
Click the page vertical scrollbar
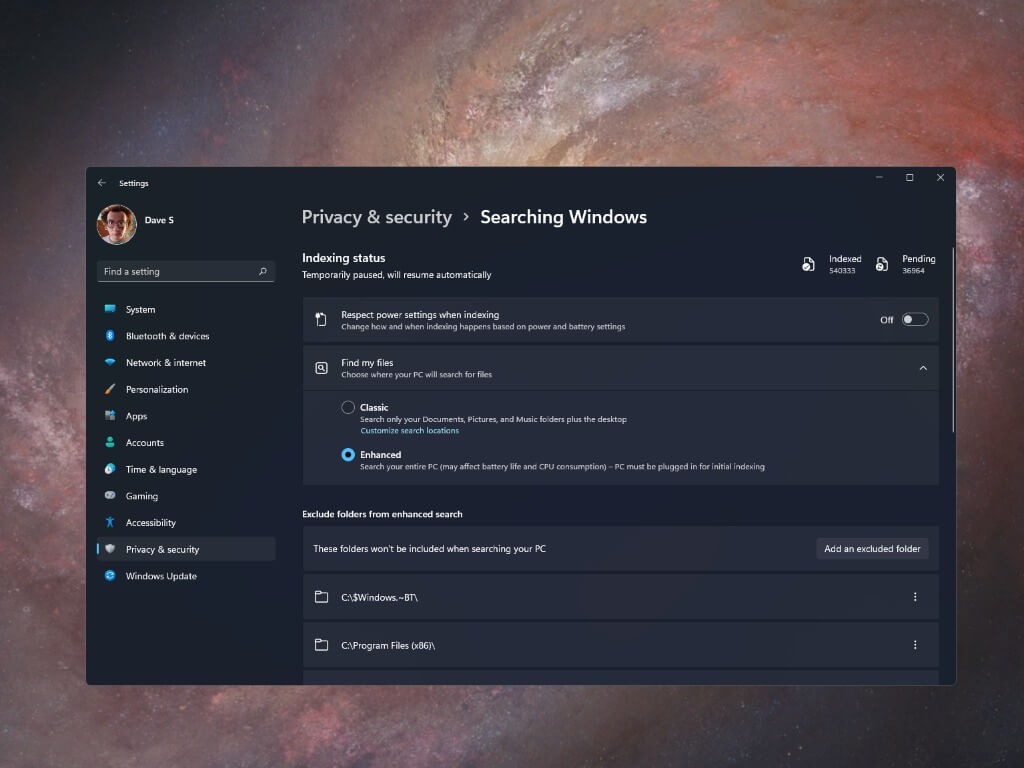[x=953, y=340]
